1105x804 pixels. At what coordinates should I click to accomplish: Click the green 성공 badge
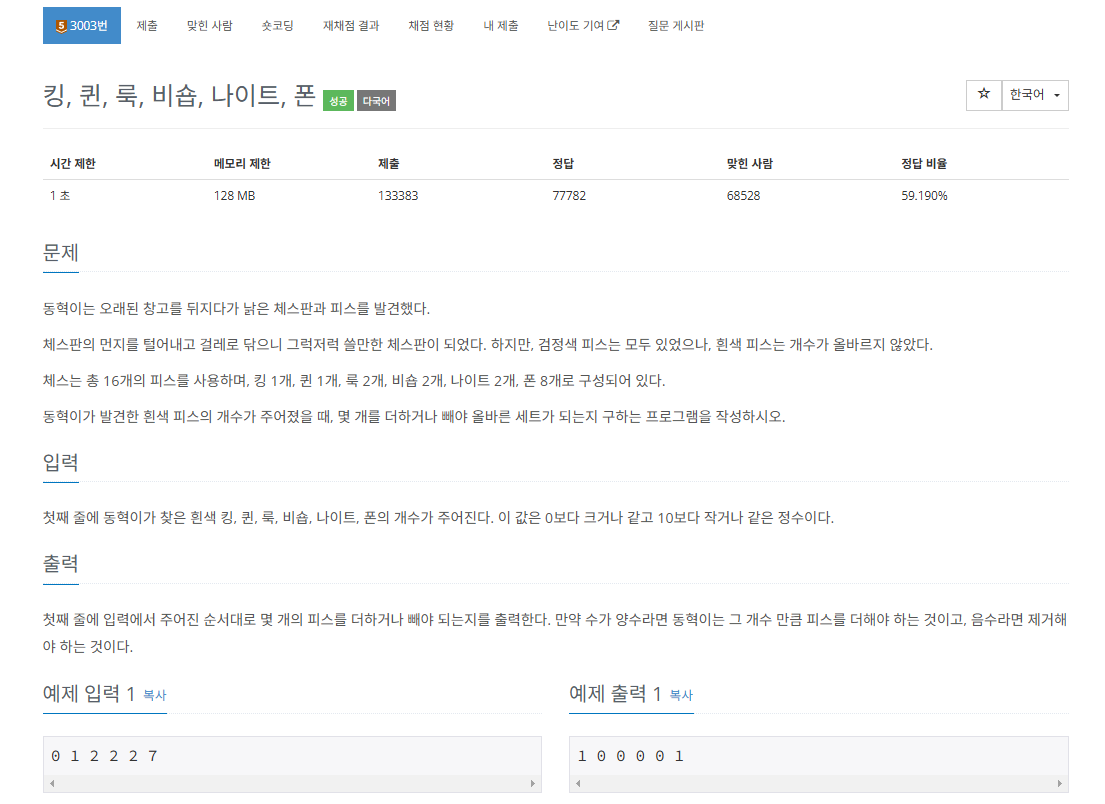(x=338, y=101)
